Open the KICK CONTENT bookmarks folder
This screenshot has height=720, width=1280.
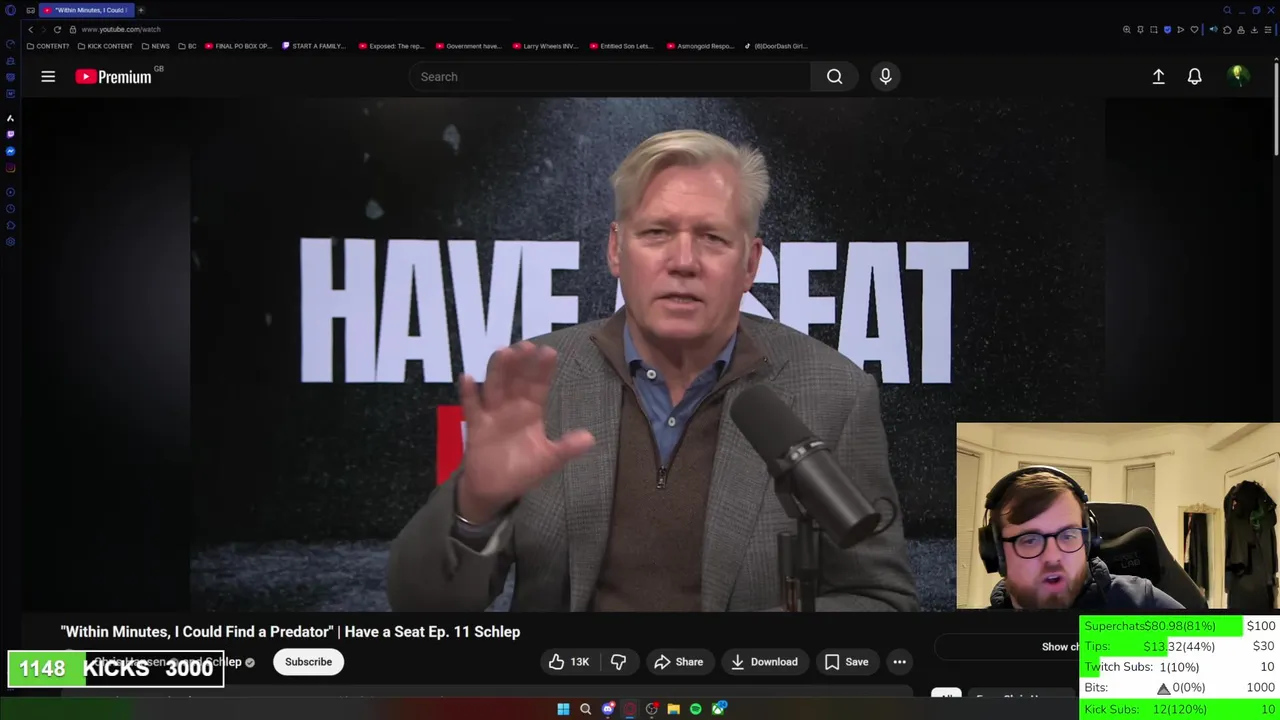click(104, 46)
